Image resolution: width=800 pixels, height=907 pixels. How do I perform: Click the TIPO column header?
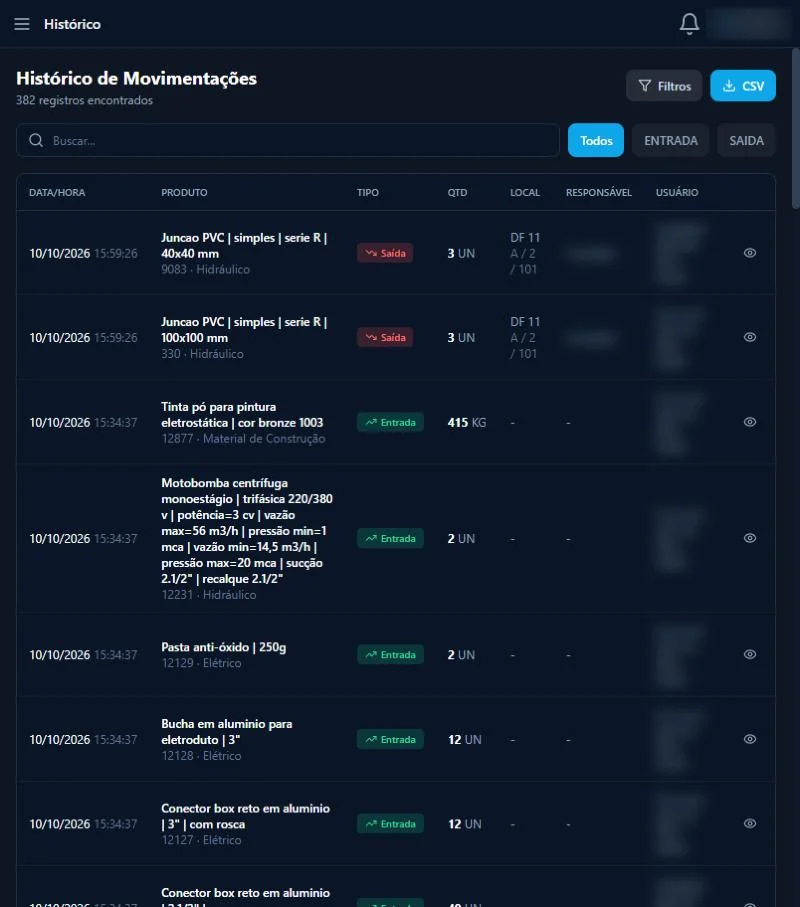368,192
